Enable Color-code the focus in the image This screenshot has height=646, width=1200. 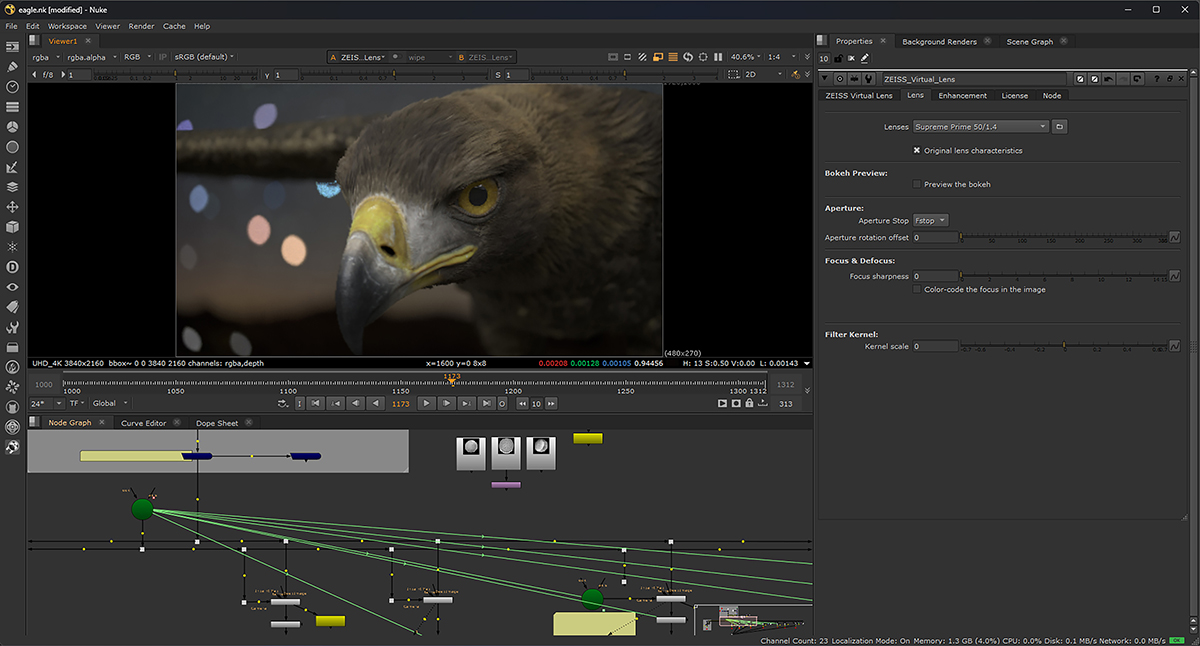coord(917,289)
